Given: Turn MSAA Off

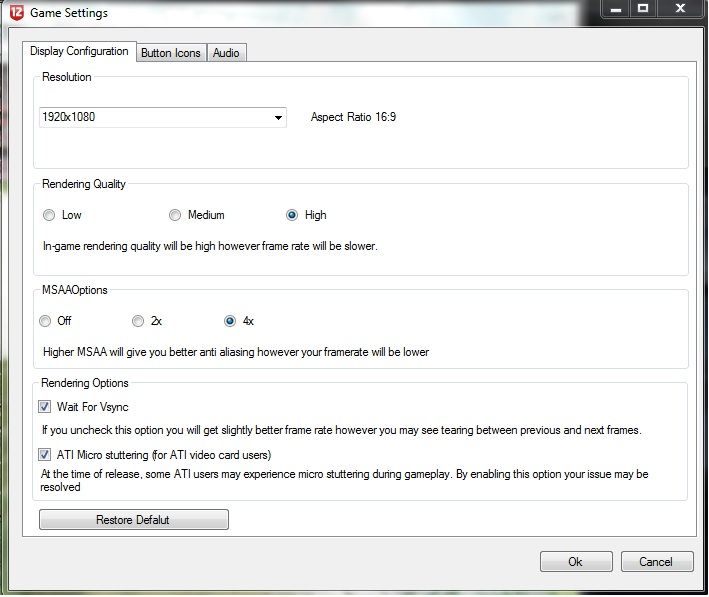Looking at the screenshot, I should (x=45, y=321).
